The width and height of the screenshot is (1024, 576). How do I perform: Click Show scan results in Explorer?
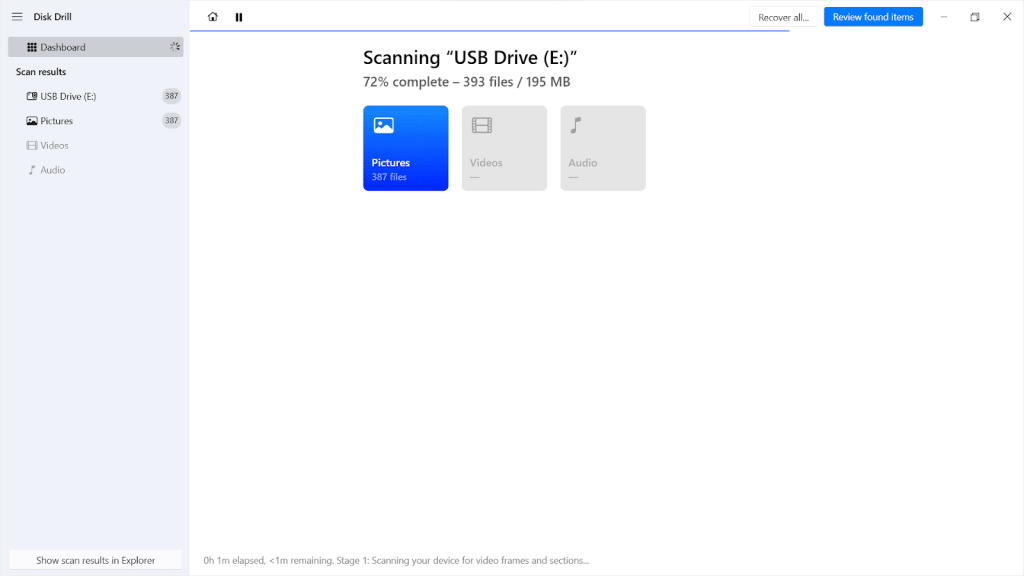click(x=96, y=560)
